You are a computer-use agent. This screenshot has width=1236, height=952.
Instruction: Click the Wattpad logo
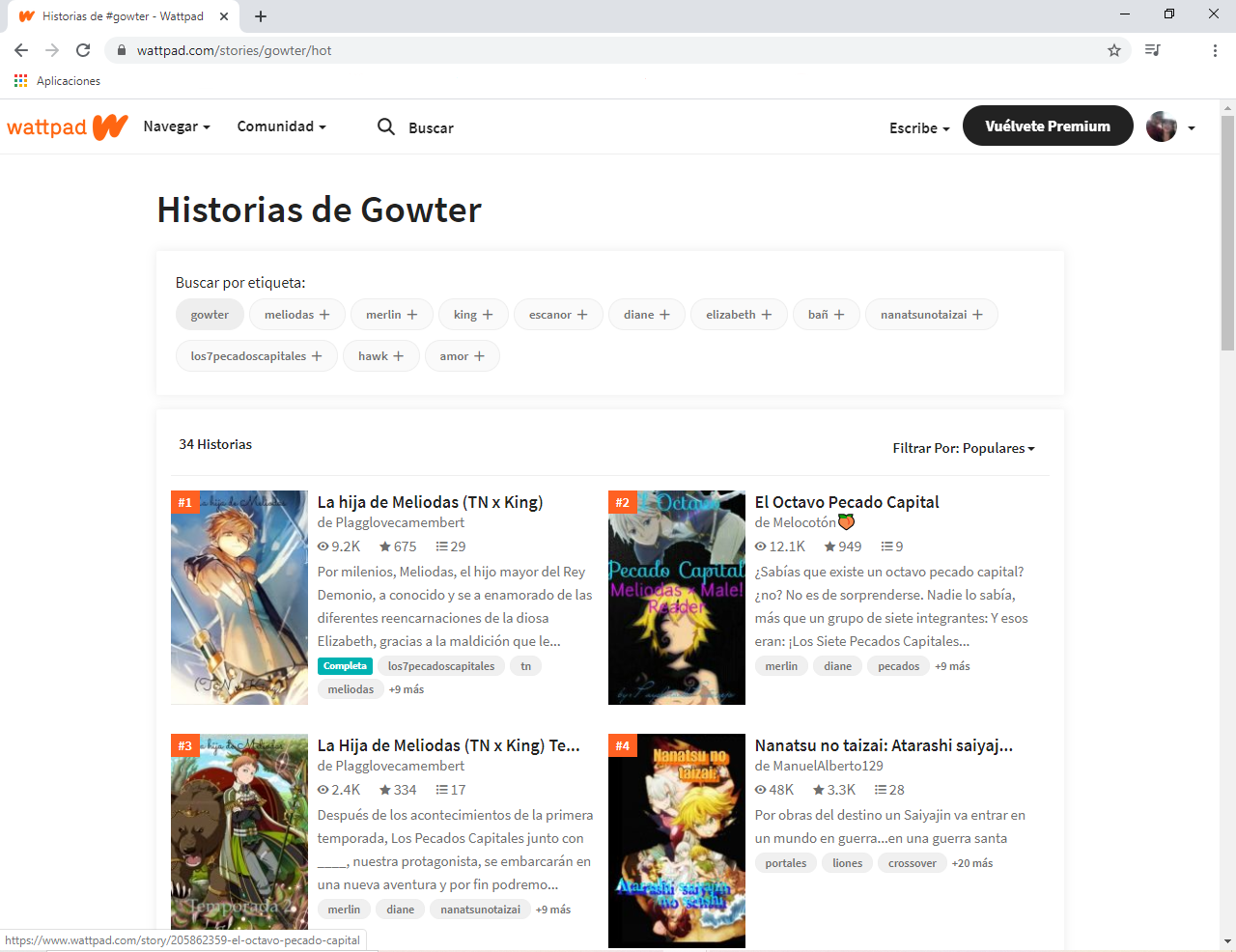coord(68,126)
